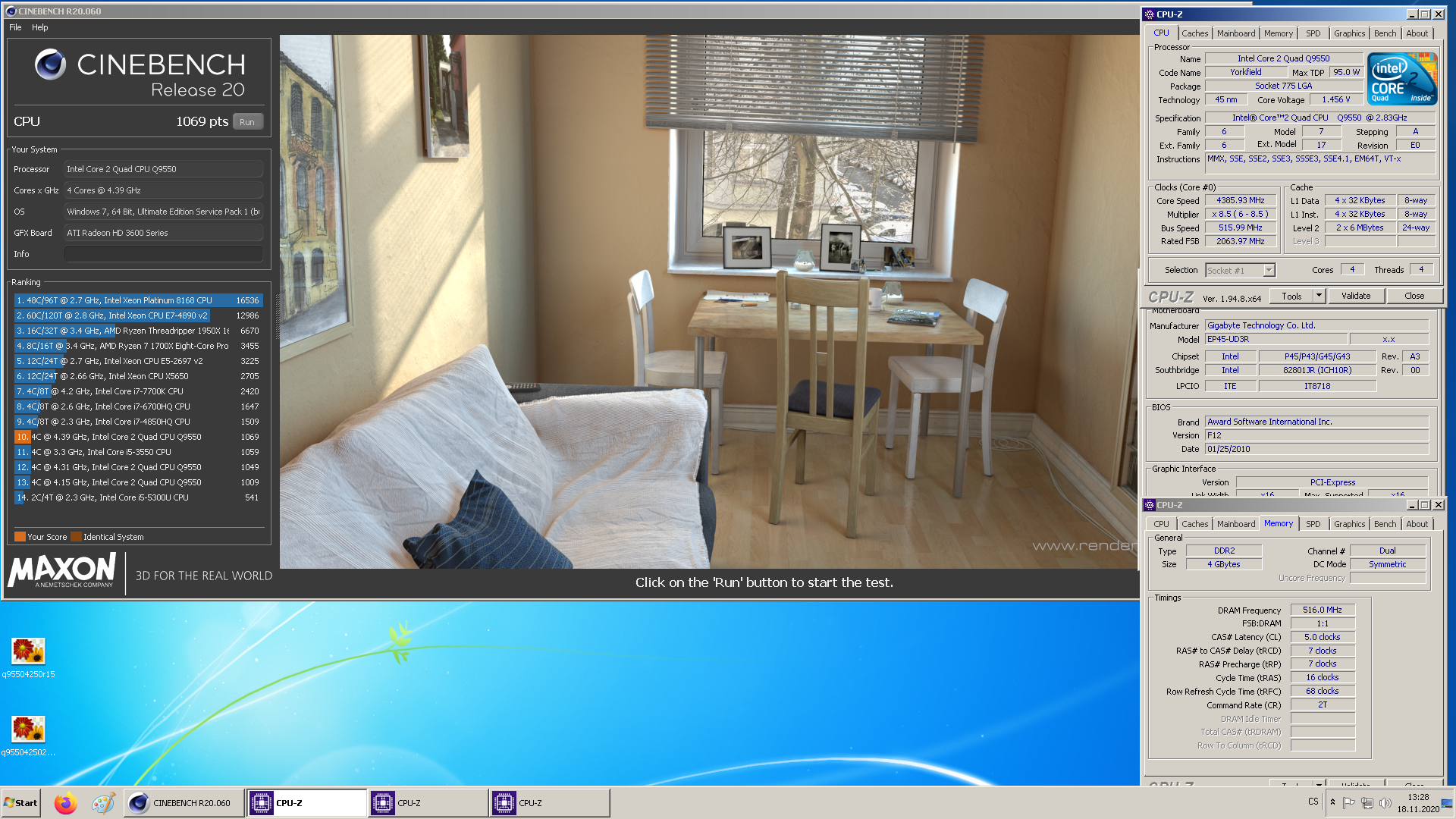Click the GFX Board field ATI Radeon
The height and width of the screenshot is (819, 1456).
coord(163,233)
